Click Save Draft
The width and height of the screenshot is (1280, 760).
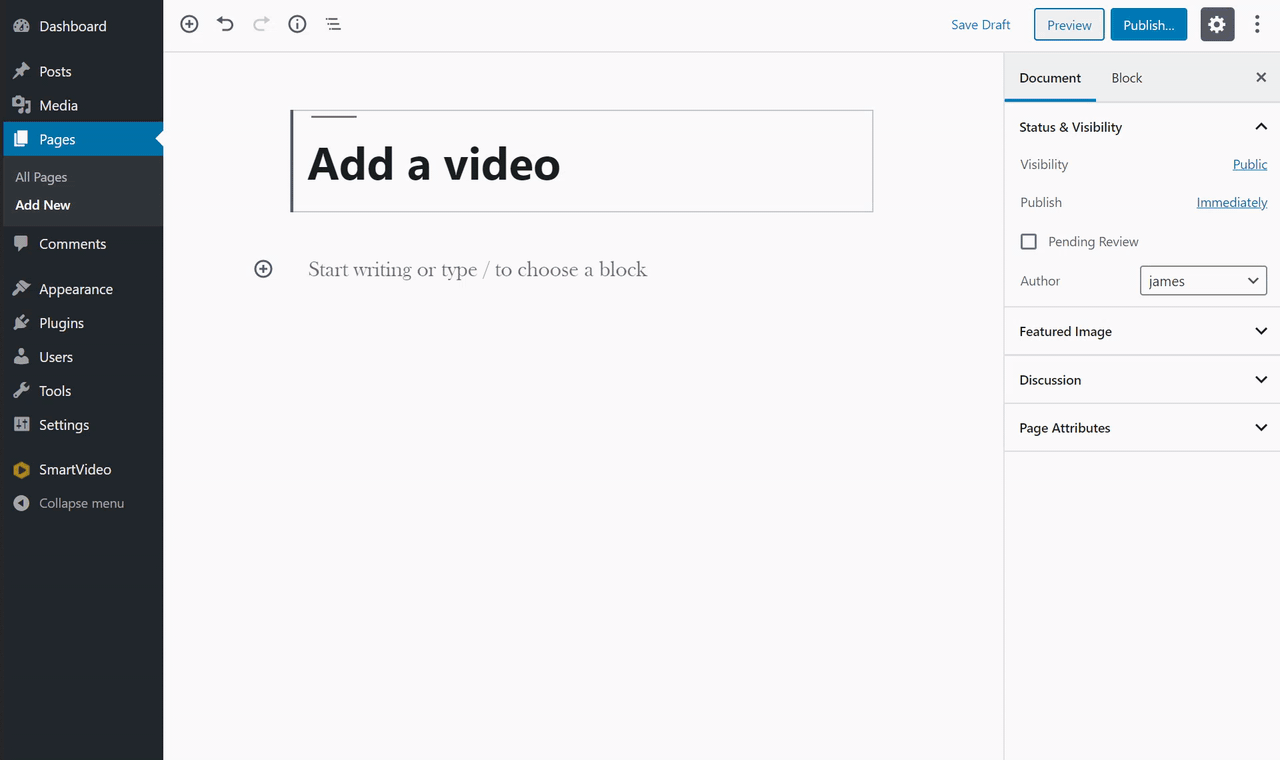point(980,25)
